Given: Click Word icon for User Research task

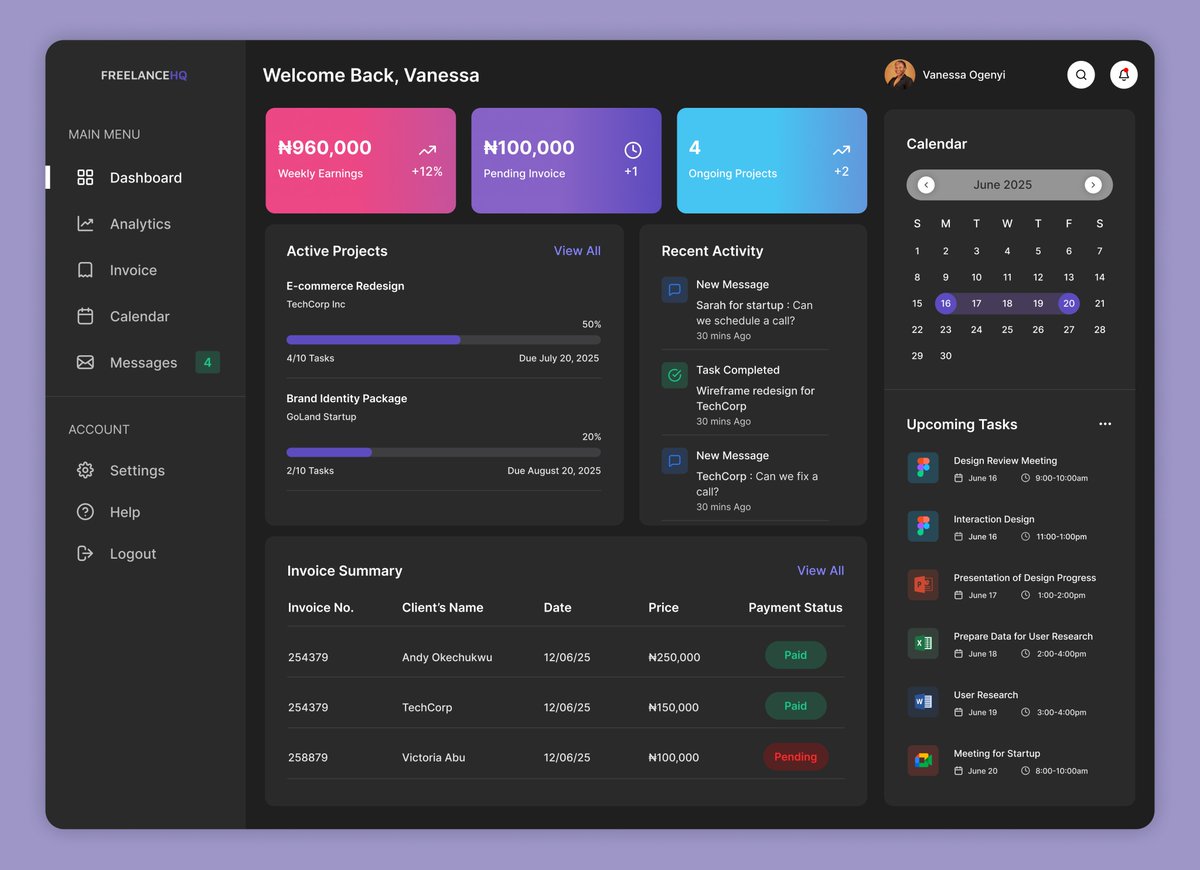Looking at the screenshot, I should [x=923, y=702].
